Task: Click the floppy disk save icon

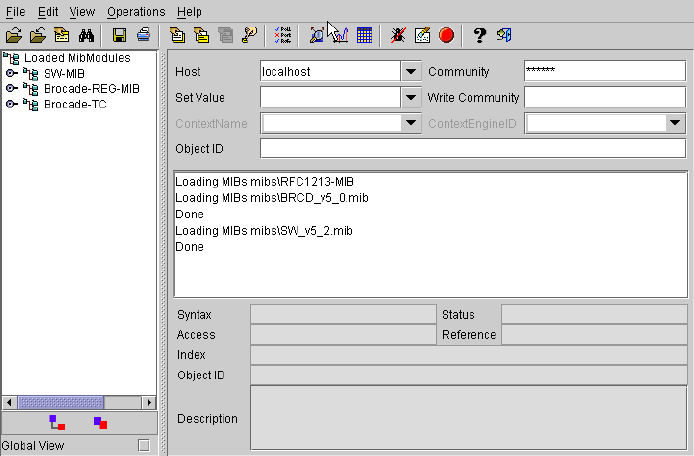Action: pyautogui.click(x=119, y=35)
